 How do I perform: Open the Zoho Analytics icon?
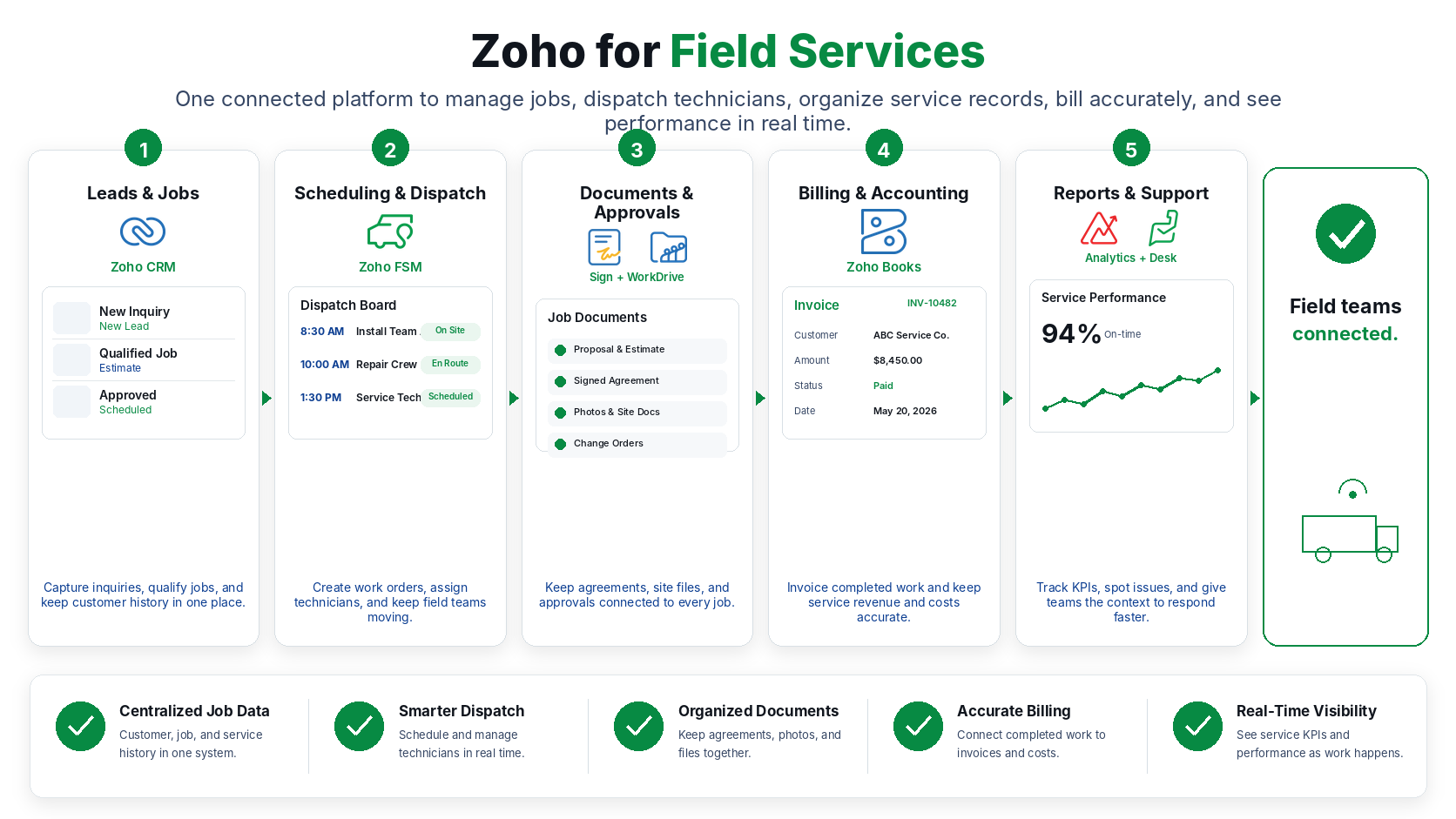[x=1100, y=228]
